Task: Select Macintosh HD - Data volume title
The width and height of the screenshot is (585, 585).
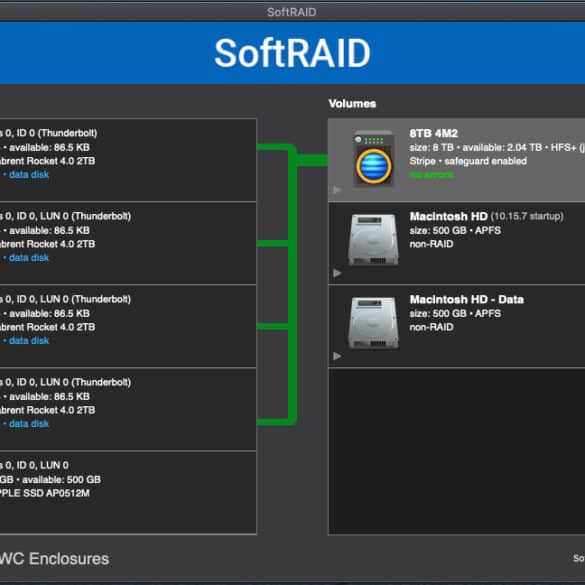Action: coord(467,300)
